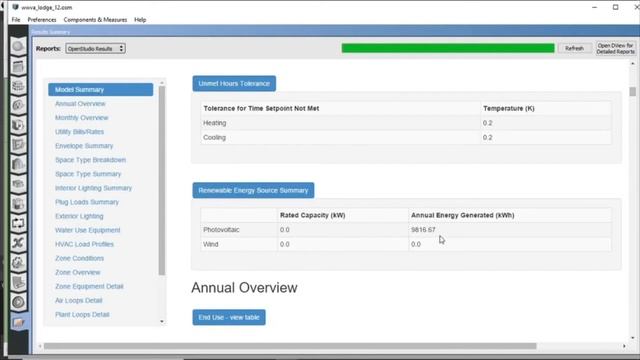Click the Unmet Hours Tolerance header button
The width and height of the screenshot is (640, 360).
click(x=234, y=83)
